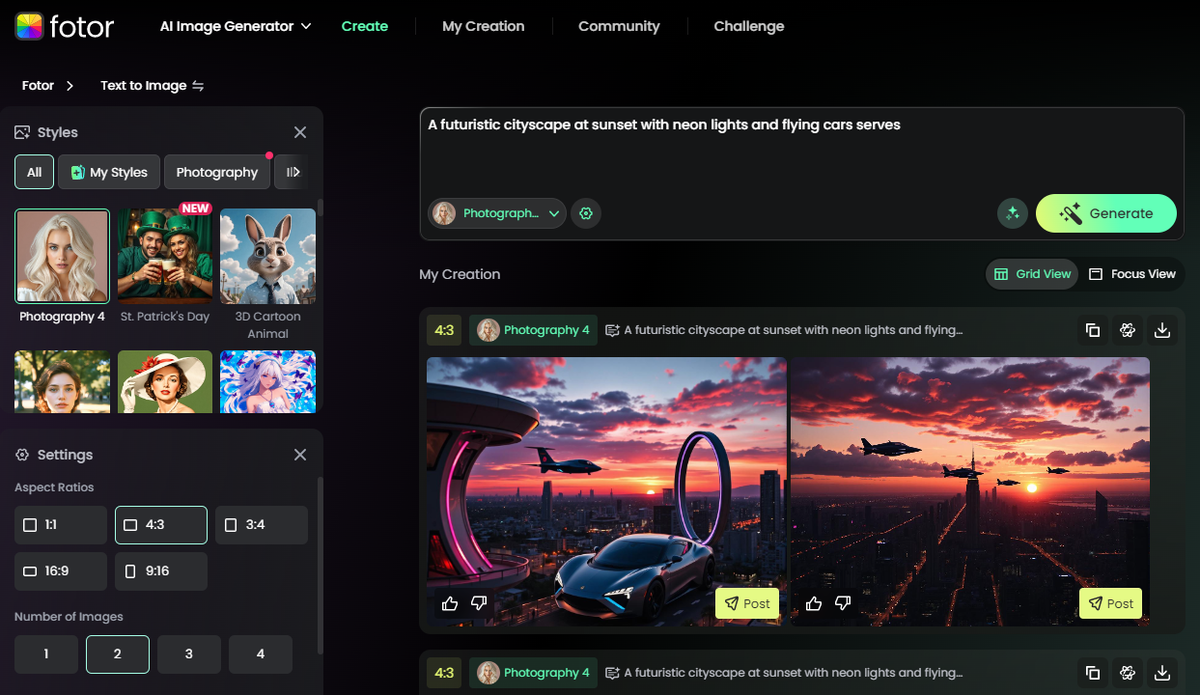Go to the Community tab

point(618,26)
